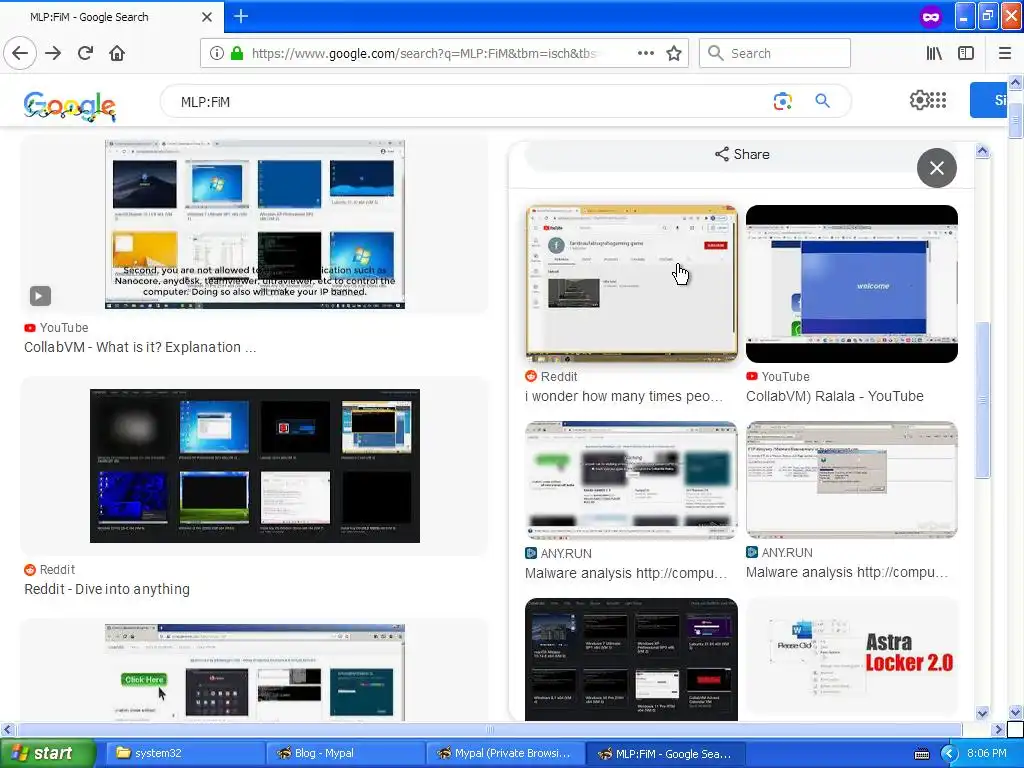1024x768 pixels.
Task: Open 'CollabVM - What is it? Explanation' result
Action: pos(140,347)
